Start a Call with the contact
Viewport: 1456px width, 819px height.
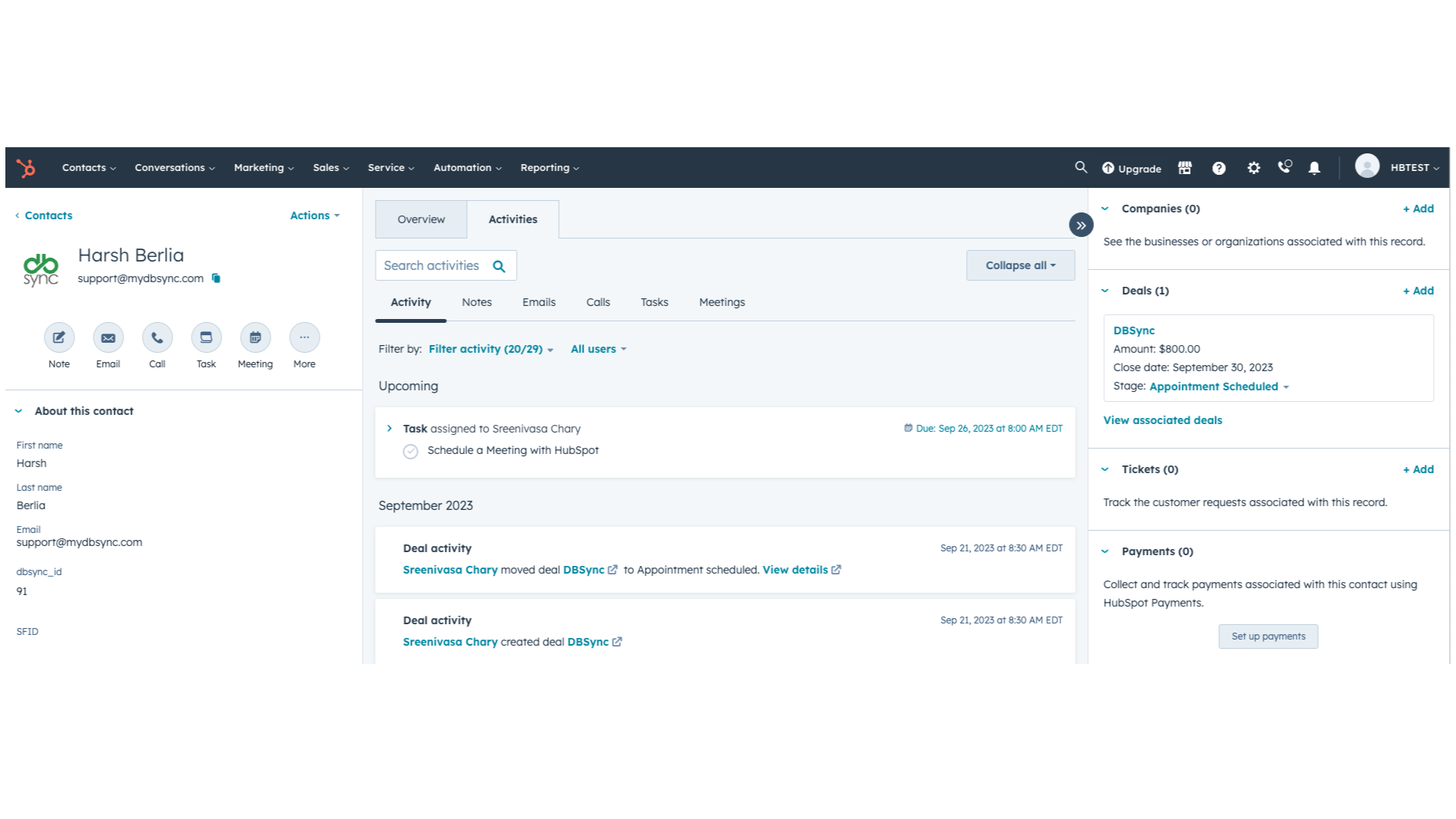click(x=157, y=337)
